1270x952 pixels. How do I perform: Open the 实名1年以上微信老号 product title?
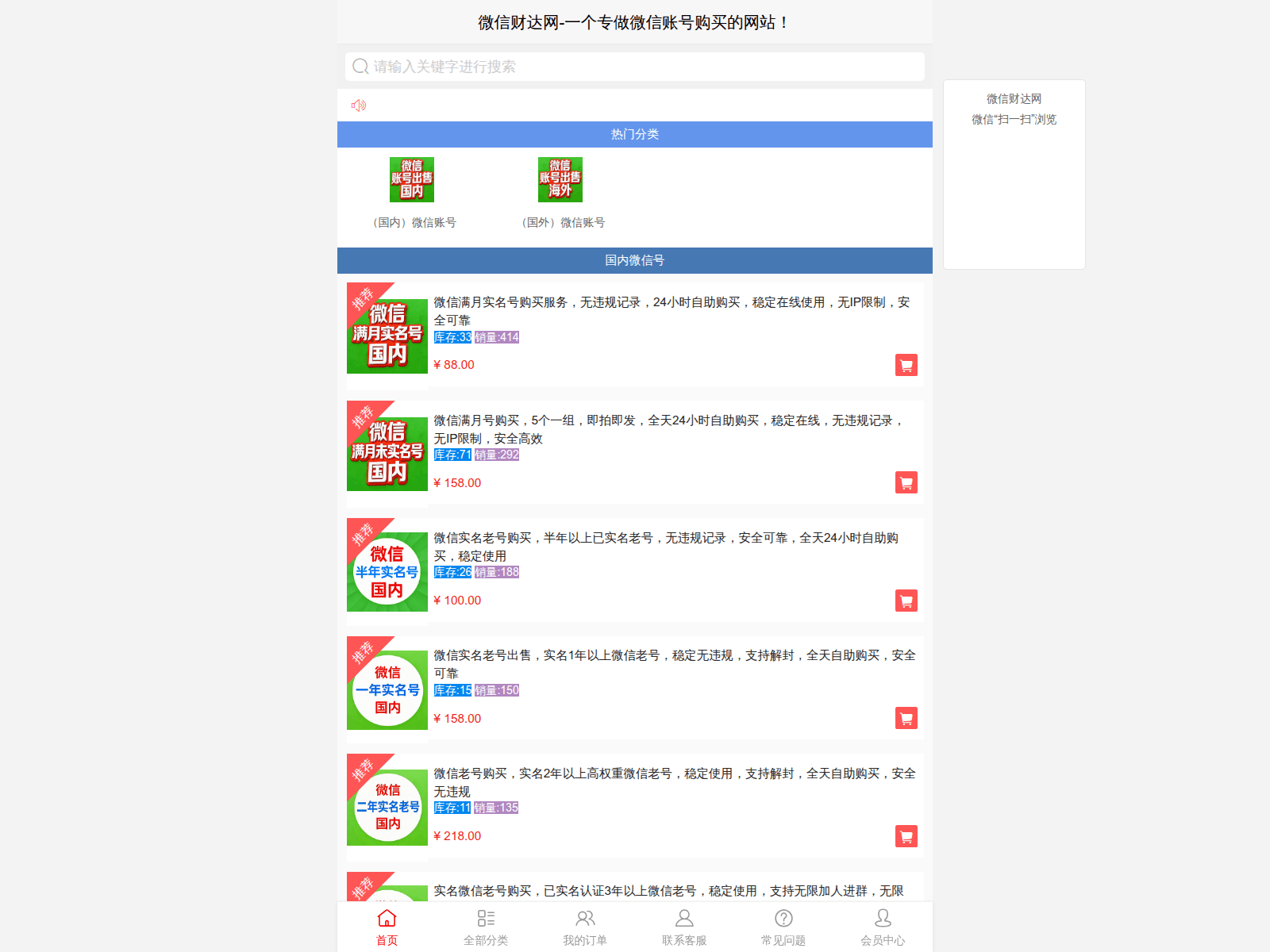pyautogui.click(x=675, y=664)
